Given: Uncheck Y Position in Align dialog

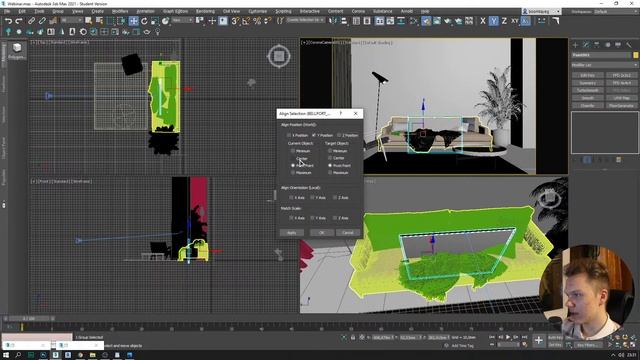Looking at the screenshot, I should pos(313,135).
